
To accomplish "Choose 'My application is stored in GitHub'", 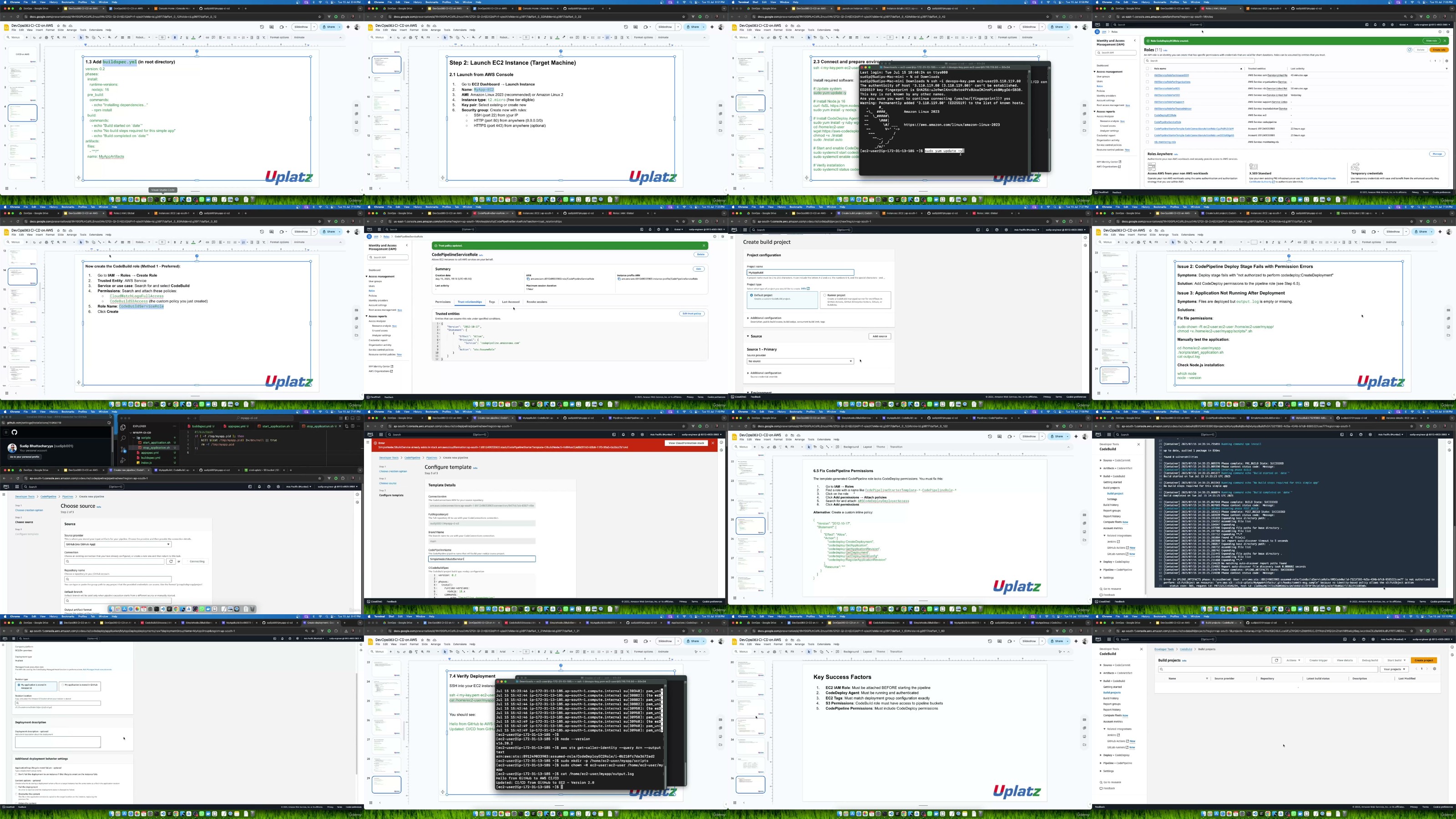I will tap(62, 684).
